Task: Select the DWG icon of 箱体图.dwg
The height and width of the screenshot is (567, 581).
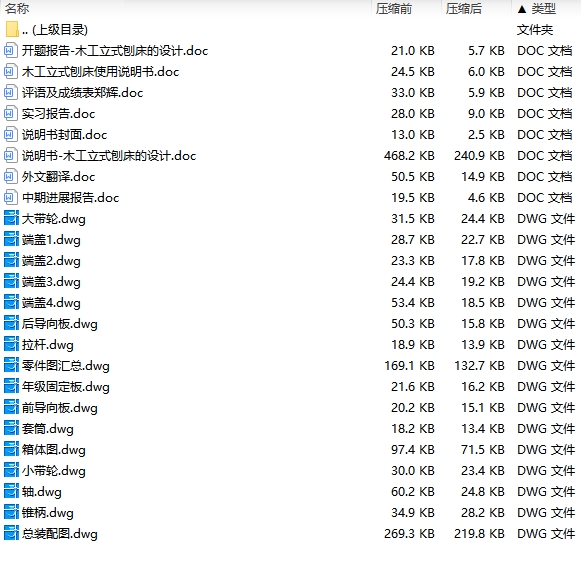Action: tap(11, 450)
